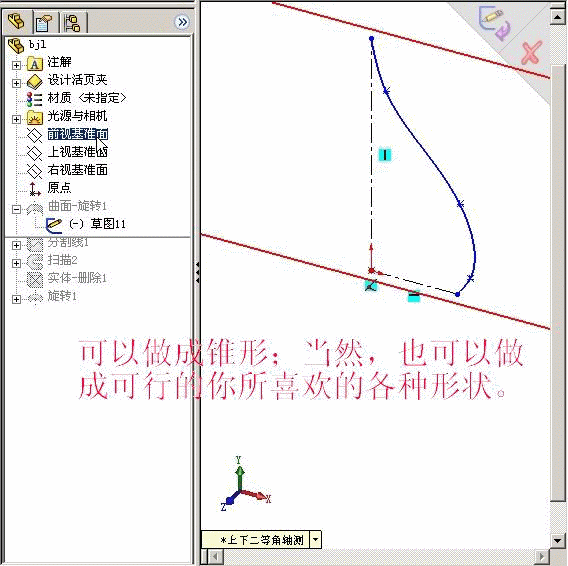The width and height of the screenshot is (568, 566).
Task: Select 前视基准面 in the tree
Action: coord(78,134)
